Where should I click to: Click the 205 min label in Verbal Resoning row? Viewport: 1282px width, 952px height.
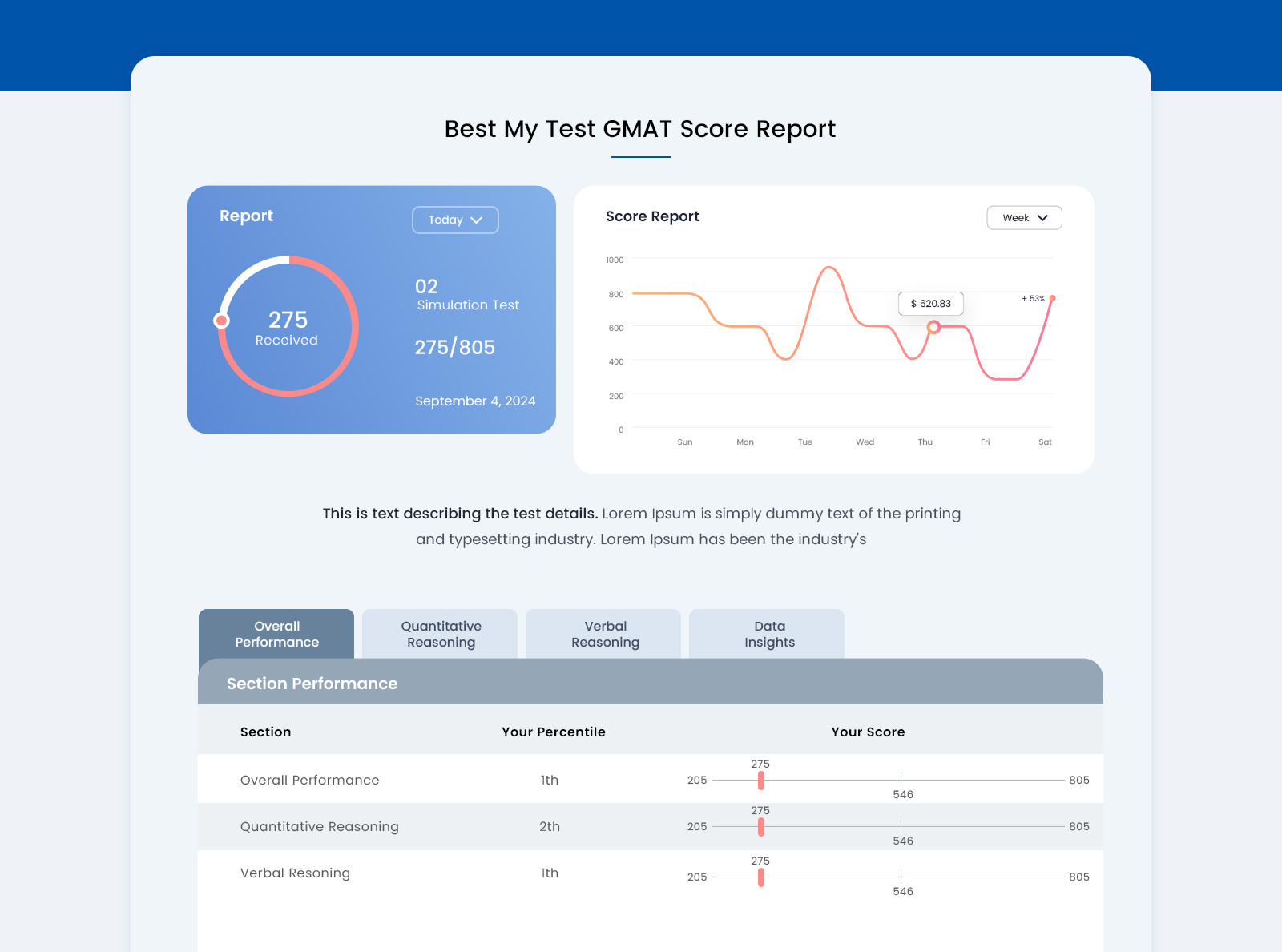[697, 877]
